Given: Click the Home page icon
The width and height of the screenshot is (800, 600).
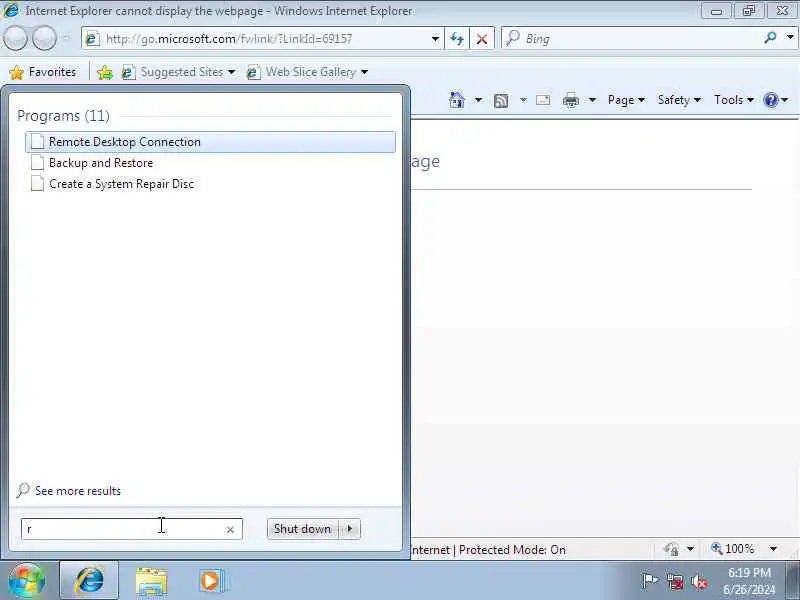Looking at the screenshot, I should pos(457,100).
